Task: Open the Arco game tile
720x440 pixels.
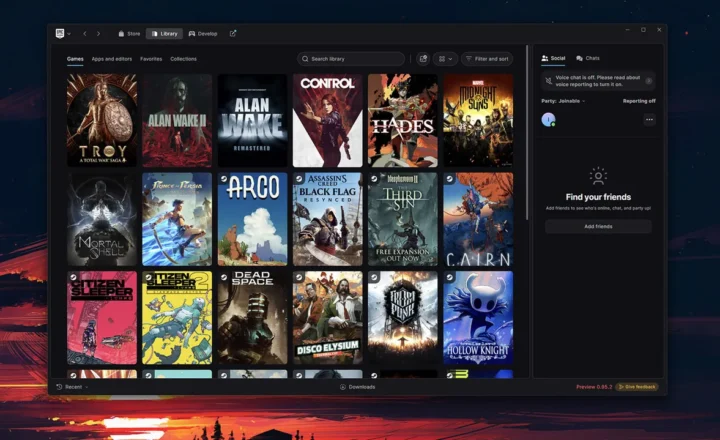Action: pos(253,219)
